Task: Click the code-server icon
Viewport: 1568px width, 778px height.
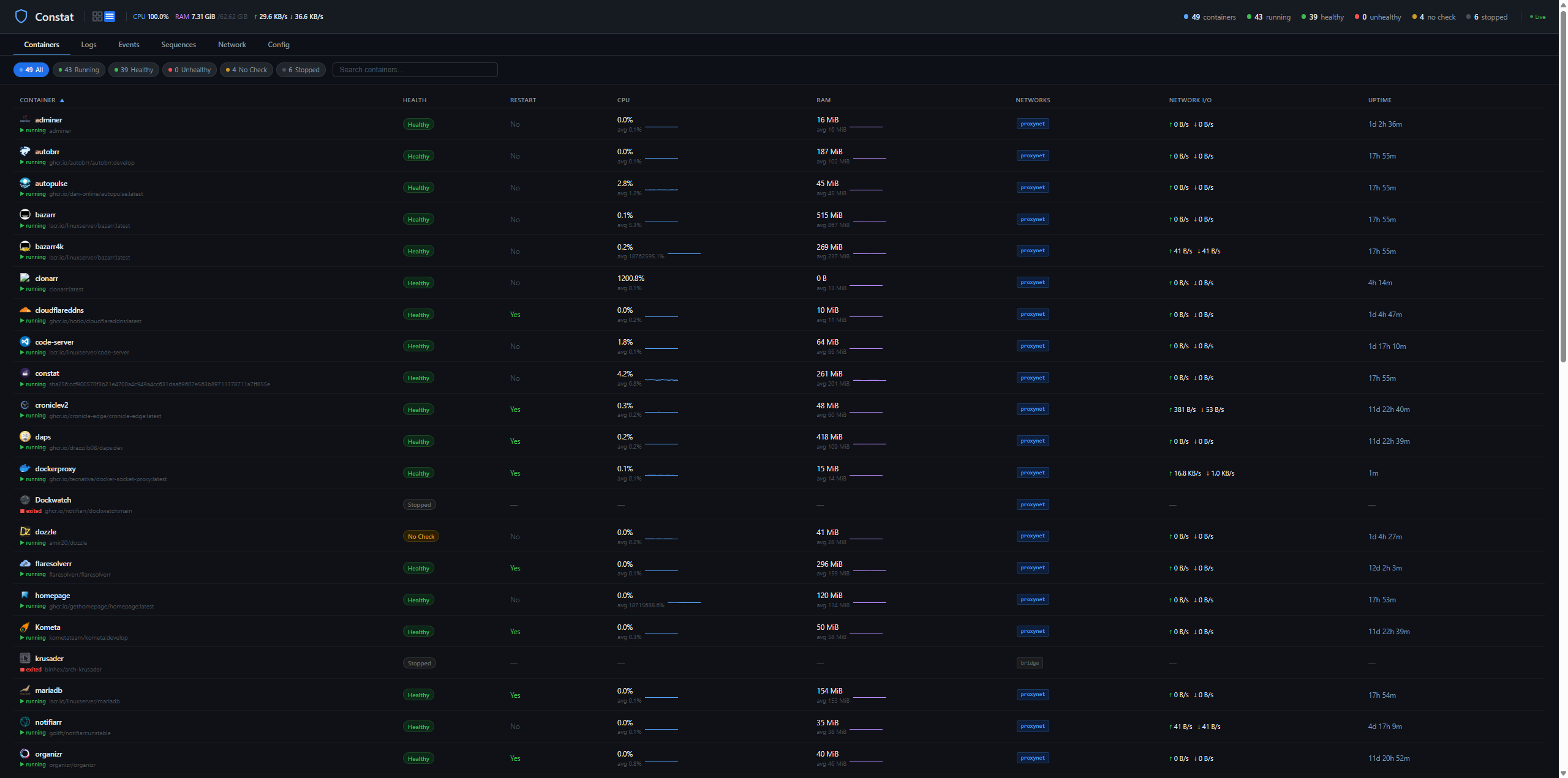Action: point(25,342)
